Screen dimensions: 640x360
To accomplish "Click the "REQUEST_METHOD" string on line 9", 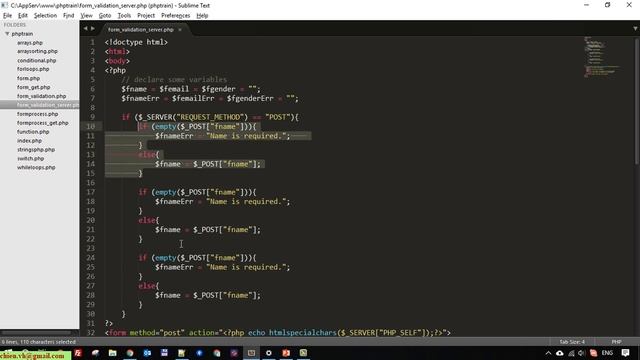I will click(211, 117).
